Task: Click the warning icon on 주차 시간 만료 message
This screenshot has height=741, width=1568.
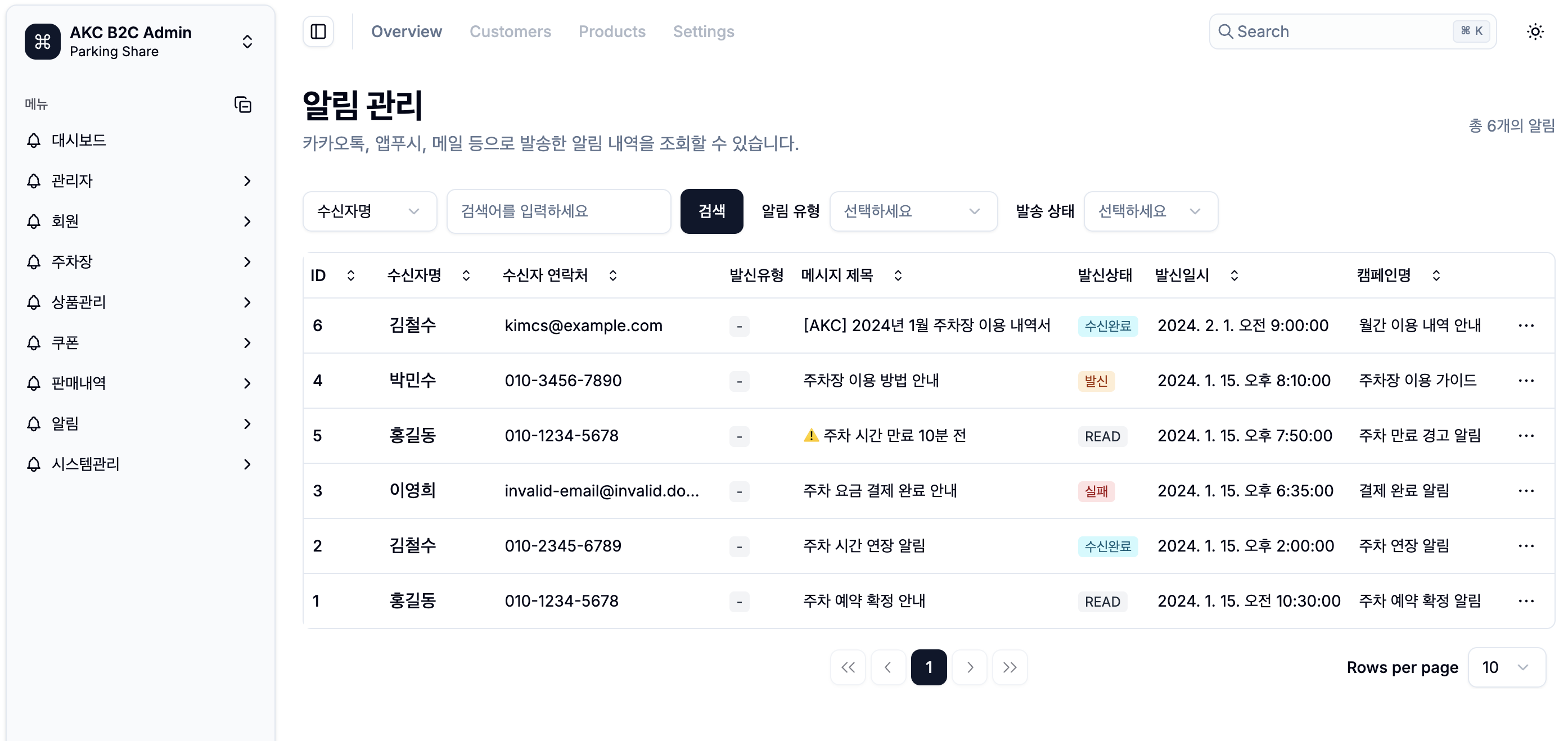Action: (x=812, y=435)
